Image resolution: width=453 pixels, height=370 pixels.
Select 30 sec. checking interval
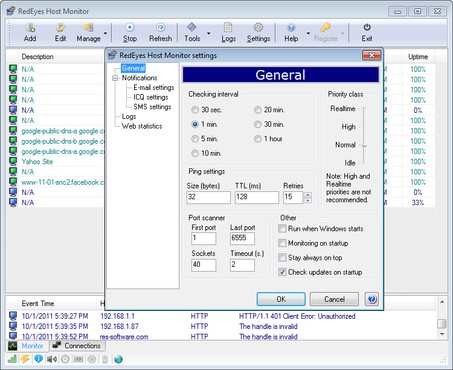(195, 110)
